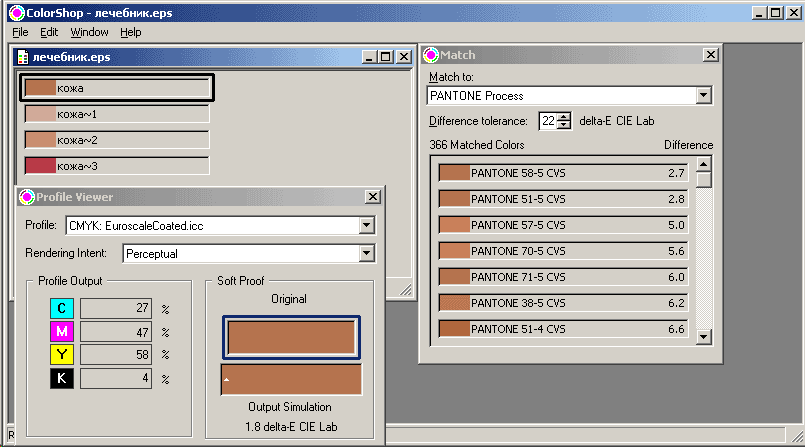Image resolution: width=805 pixels, height=447 pixels.
Task: Click the Original soft proof color patch
Action: click(291, 338)
